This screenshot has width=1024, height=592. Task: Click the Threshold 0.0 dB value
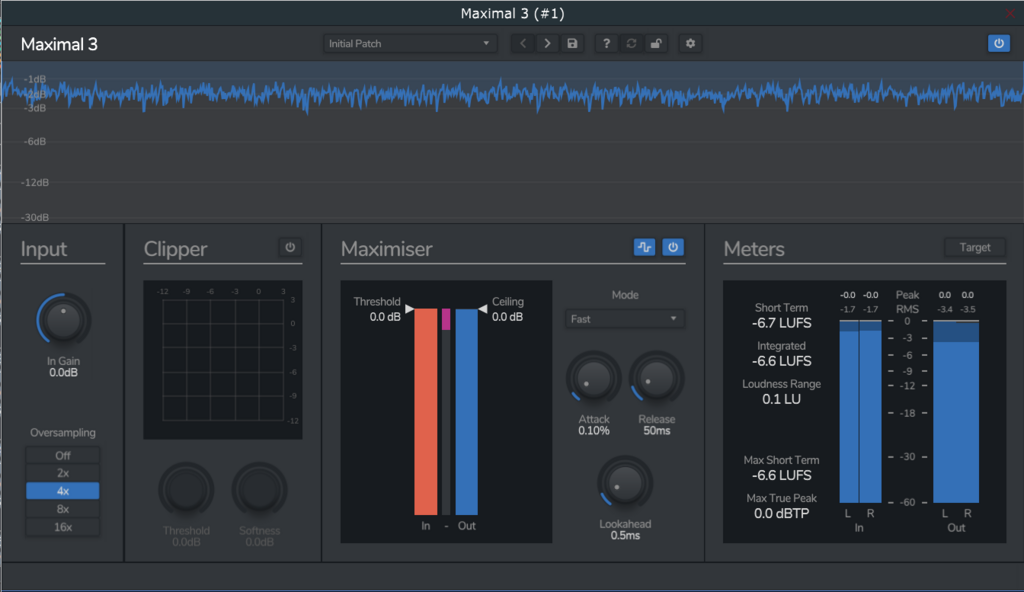click(385, 317)
